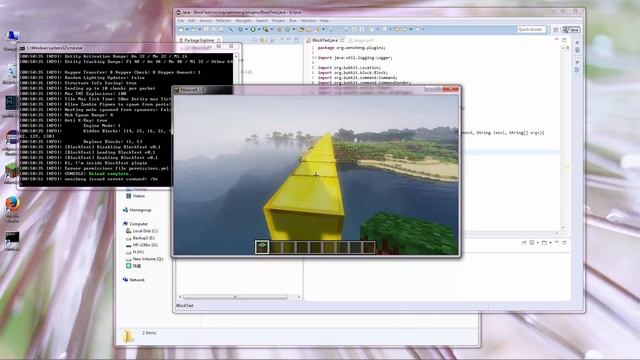Open the Edit menu in Eclipse
Viewport: 640px width, 360px height.
pyautogui.click(x=191, y=21)
